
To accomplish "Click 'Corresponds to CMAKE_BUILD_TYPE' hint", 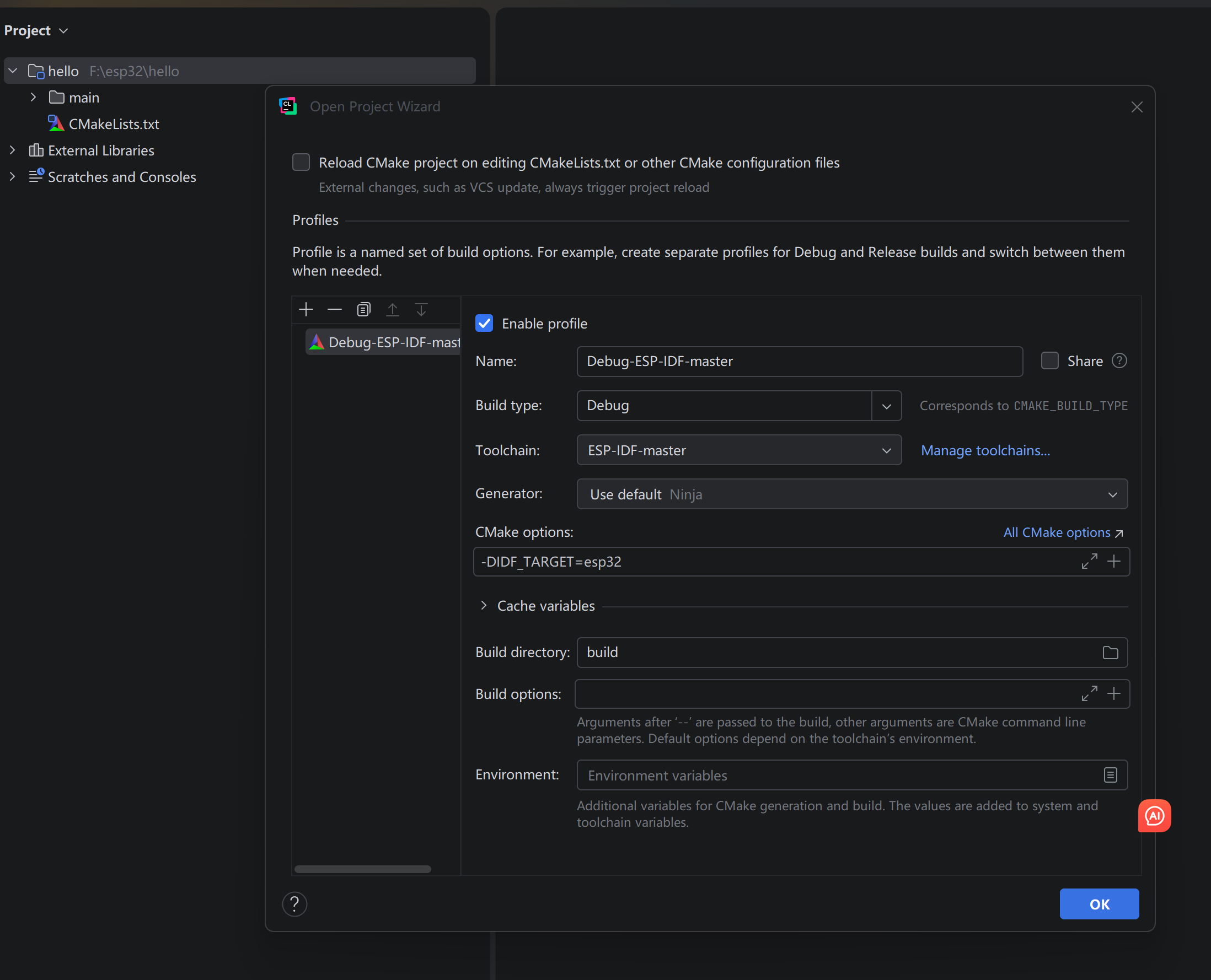I will coord(1024,406).
